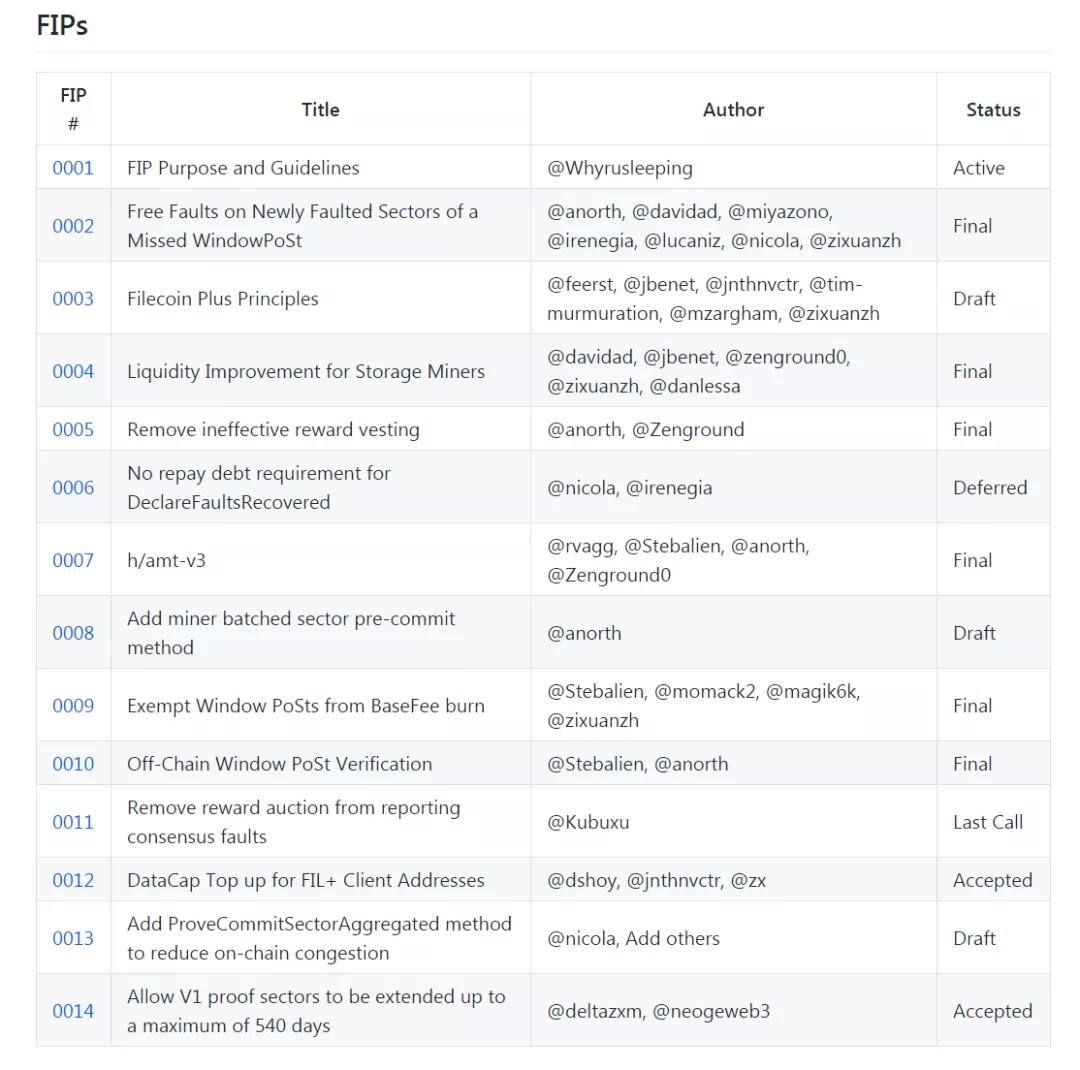Open FIP 0009 Window PoSt BaseFee proposal
Image resolution: width=1080 pixels, height=1070 pixels.
(73, 705)
